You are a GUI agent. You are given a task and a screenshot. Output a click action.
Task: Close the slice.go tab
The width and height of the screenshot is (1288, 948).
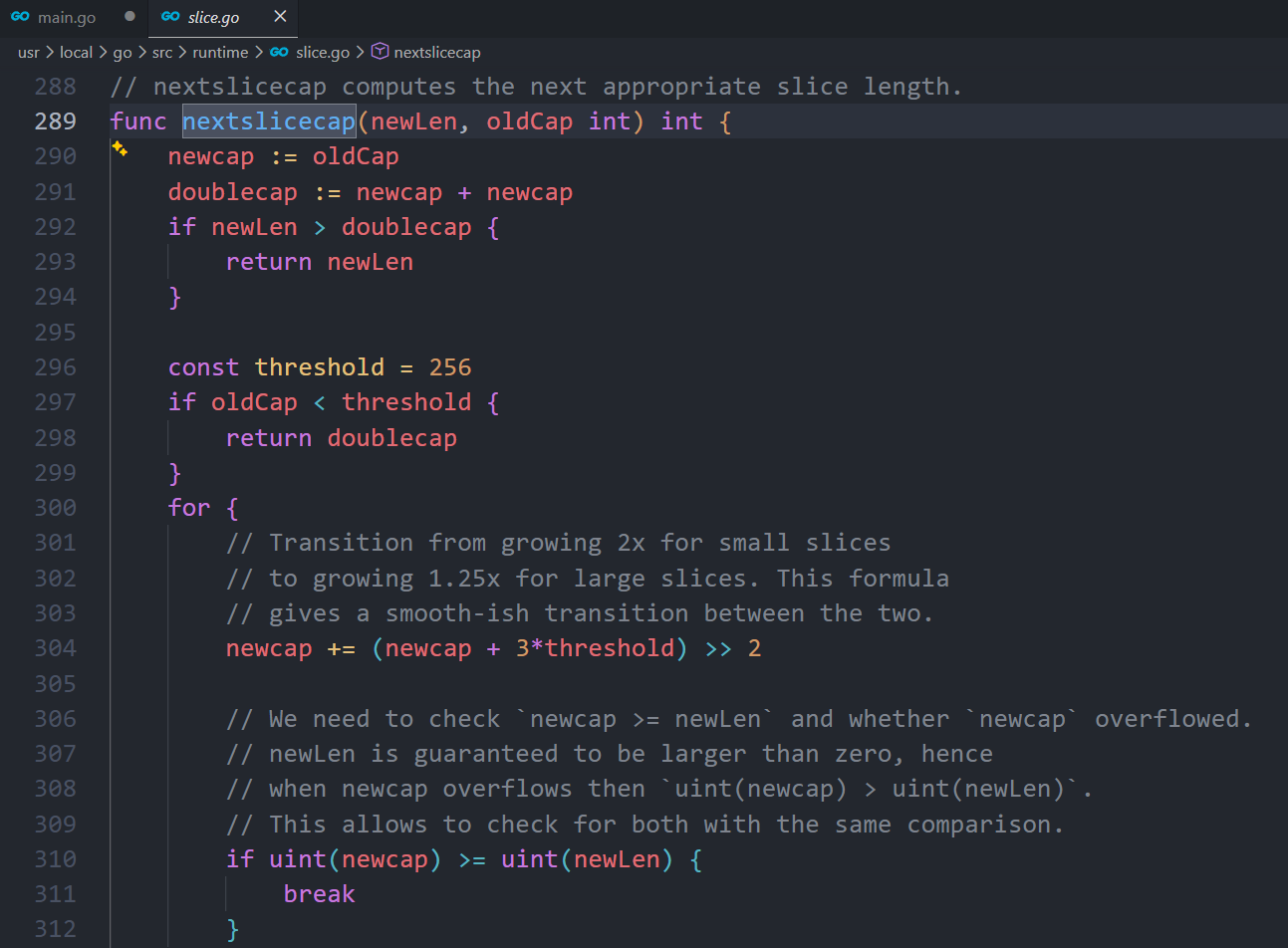[280, 17]
